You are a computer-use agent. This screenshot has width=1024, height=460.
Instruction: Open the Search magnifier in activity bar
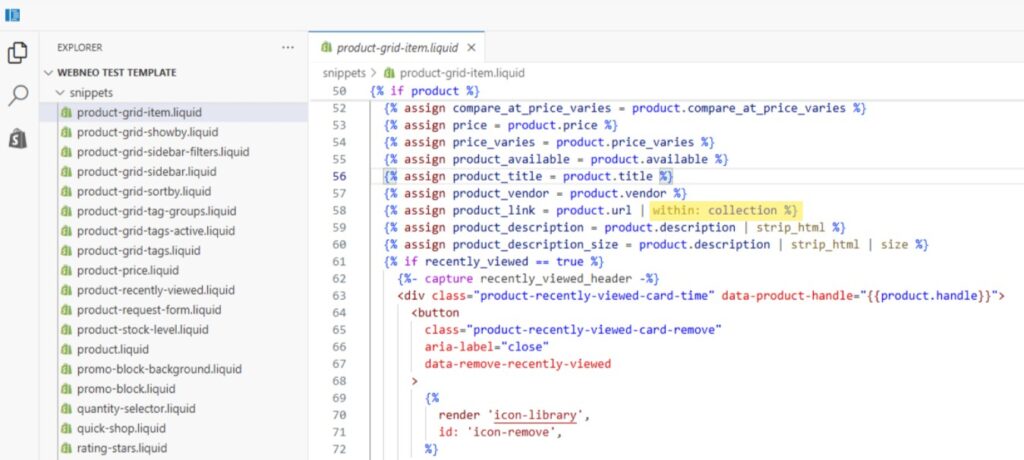click(x=17, y=96)
